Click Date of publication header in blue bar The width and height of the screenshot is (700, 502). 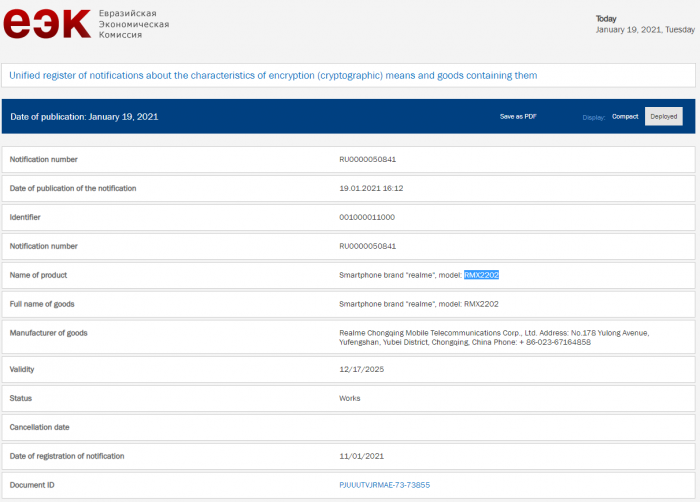(x=84, y=117)
